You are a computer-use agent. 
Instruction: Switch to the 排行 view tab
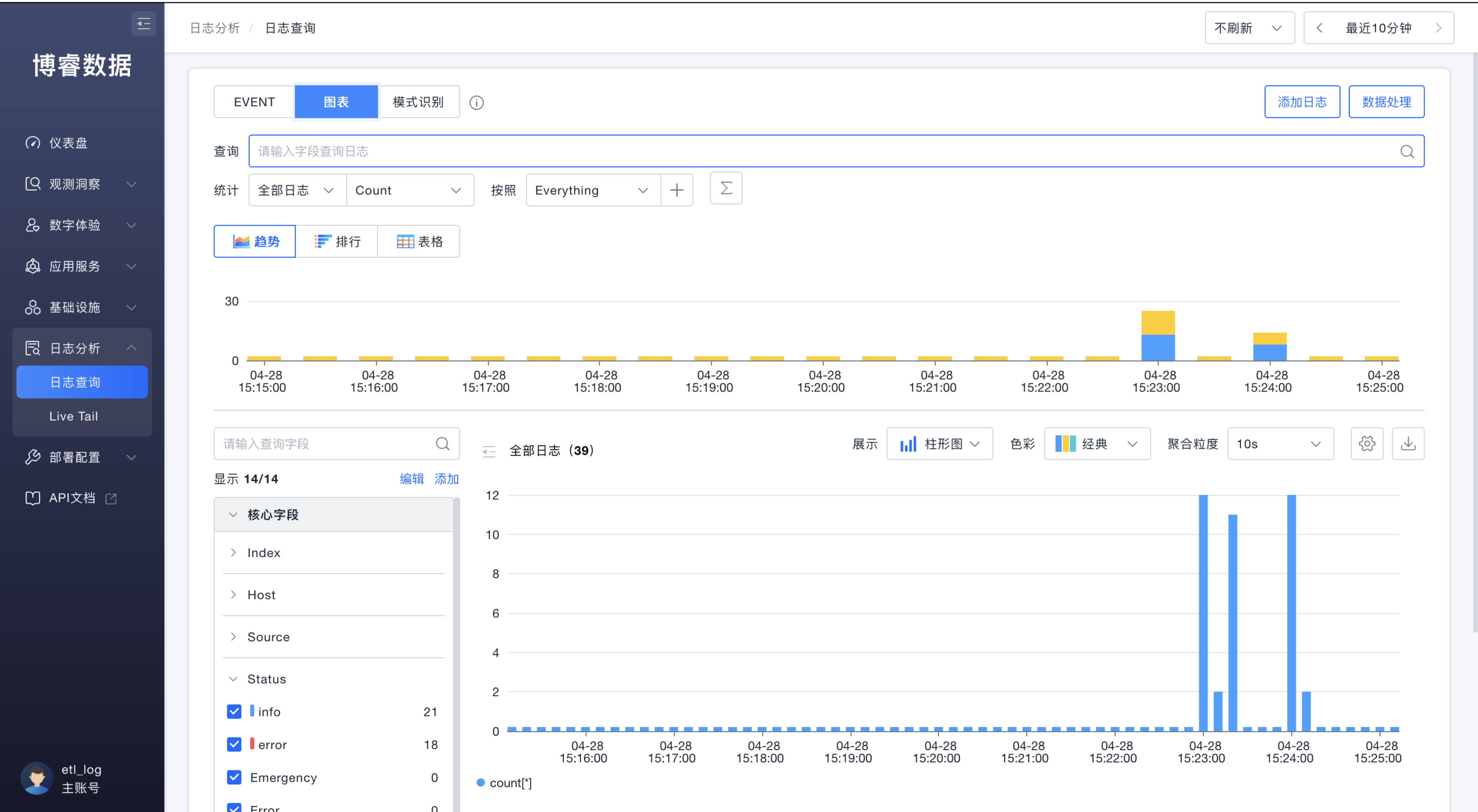coord(337,242)
